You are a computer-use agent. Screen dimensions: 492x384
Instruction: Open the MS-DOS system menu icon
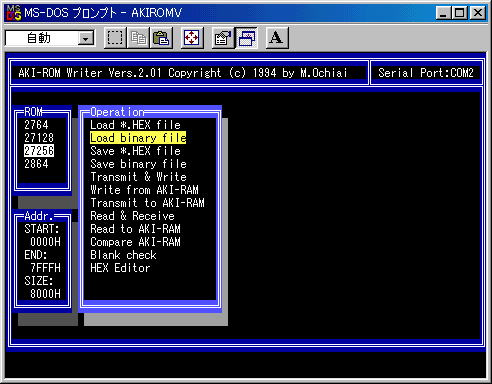pos(14,13)
